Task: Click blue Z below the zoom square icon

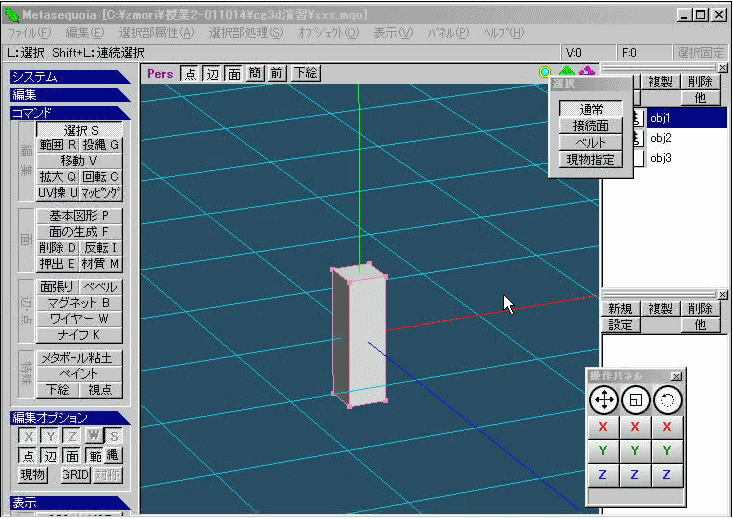Action: pyautogui.click(x=635, y=475)
